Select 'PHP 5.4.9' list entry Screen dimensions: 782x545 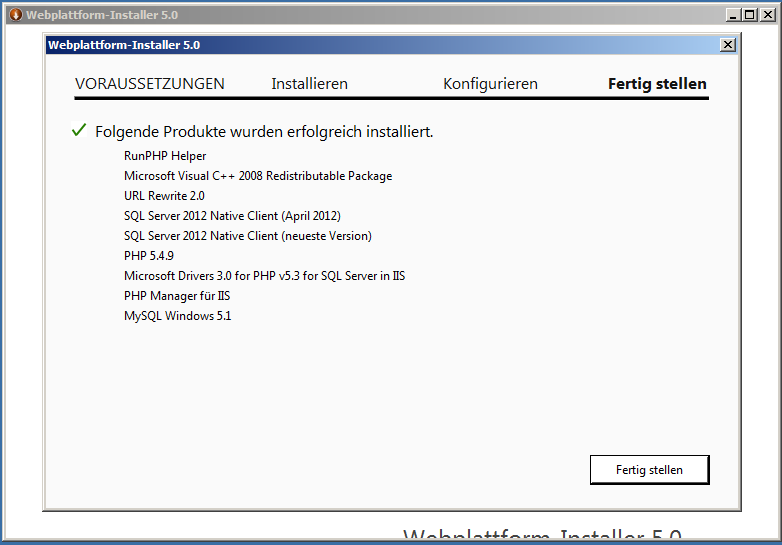149,256
